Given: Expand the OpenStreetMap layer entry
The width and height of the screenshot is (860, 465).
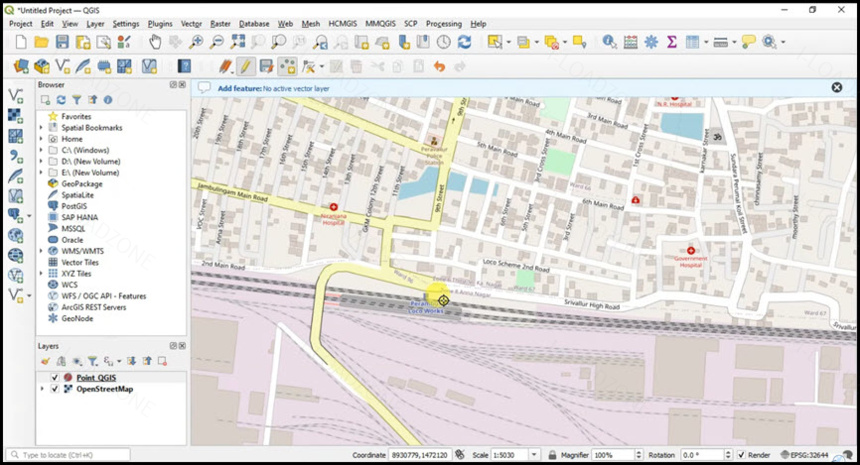Looking at the screenshot, I should point(42,389).
